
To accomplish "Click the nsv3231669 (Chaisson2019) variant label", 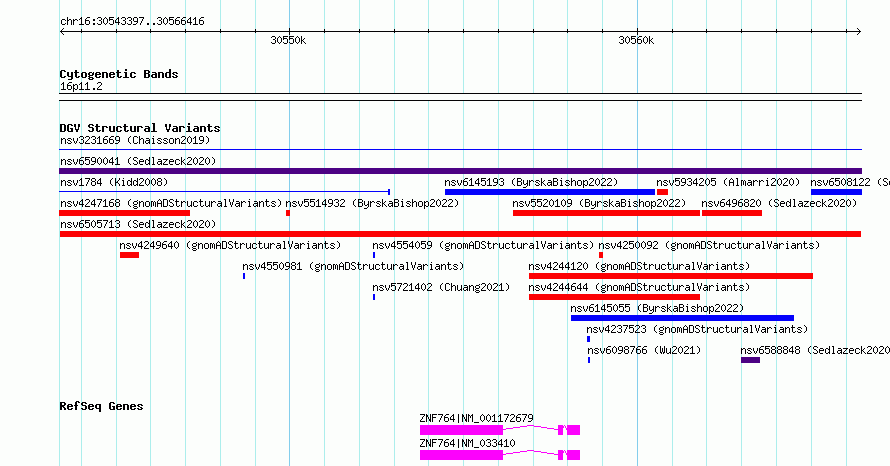I will pos(135,140).
